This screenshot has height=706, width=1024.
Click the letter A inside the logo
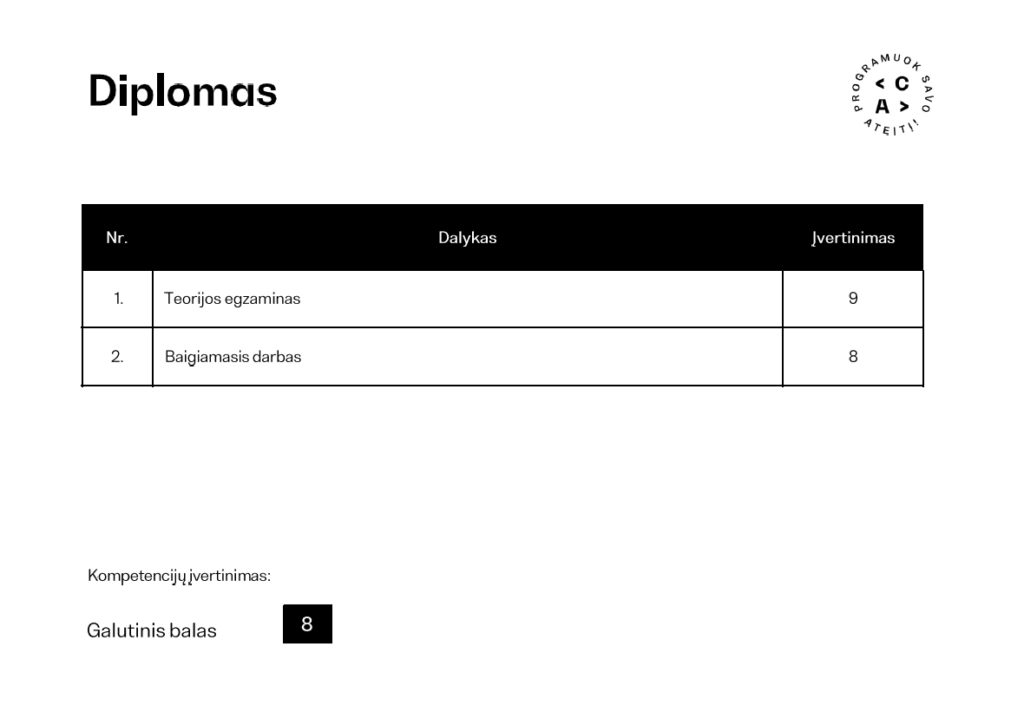[x=881, y=106]
